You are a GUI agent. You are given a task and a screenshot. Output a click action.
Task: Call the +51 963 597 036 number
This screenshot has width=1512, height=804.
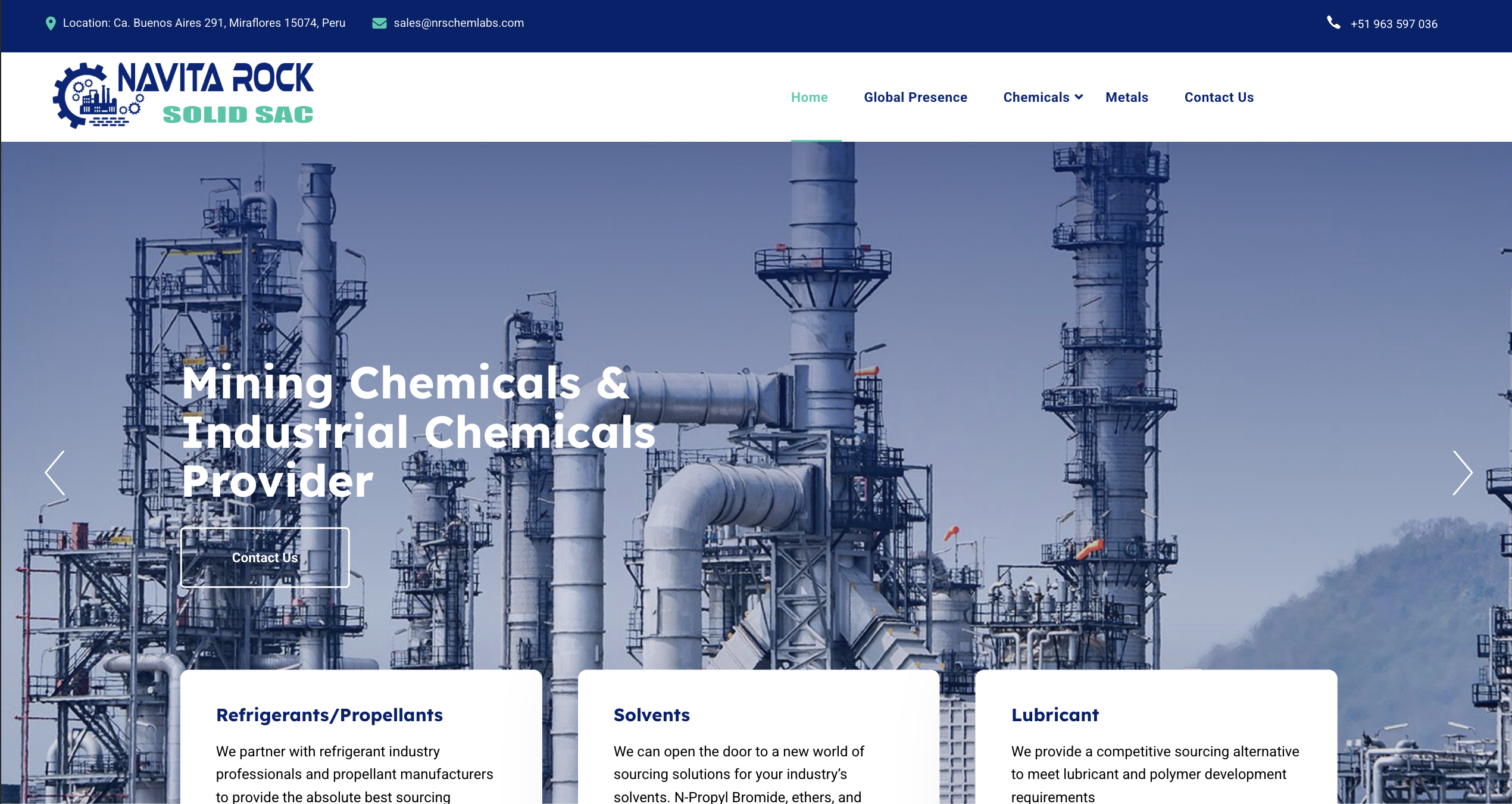click(x=1394, y=24)
